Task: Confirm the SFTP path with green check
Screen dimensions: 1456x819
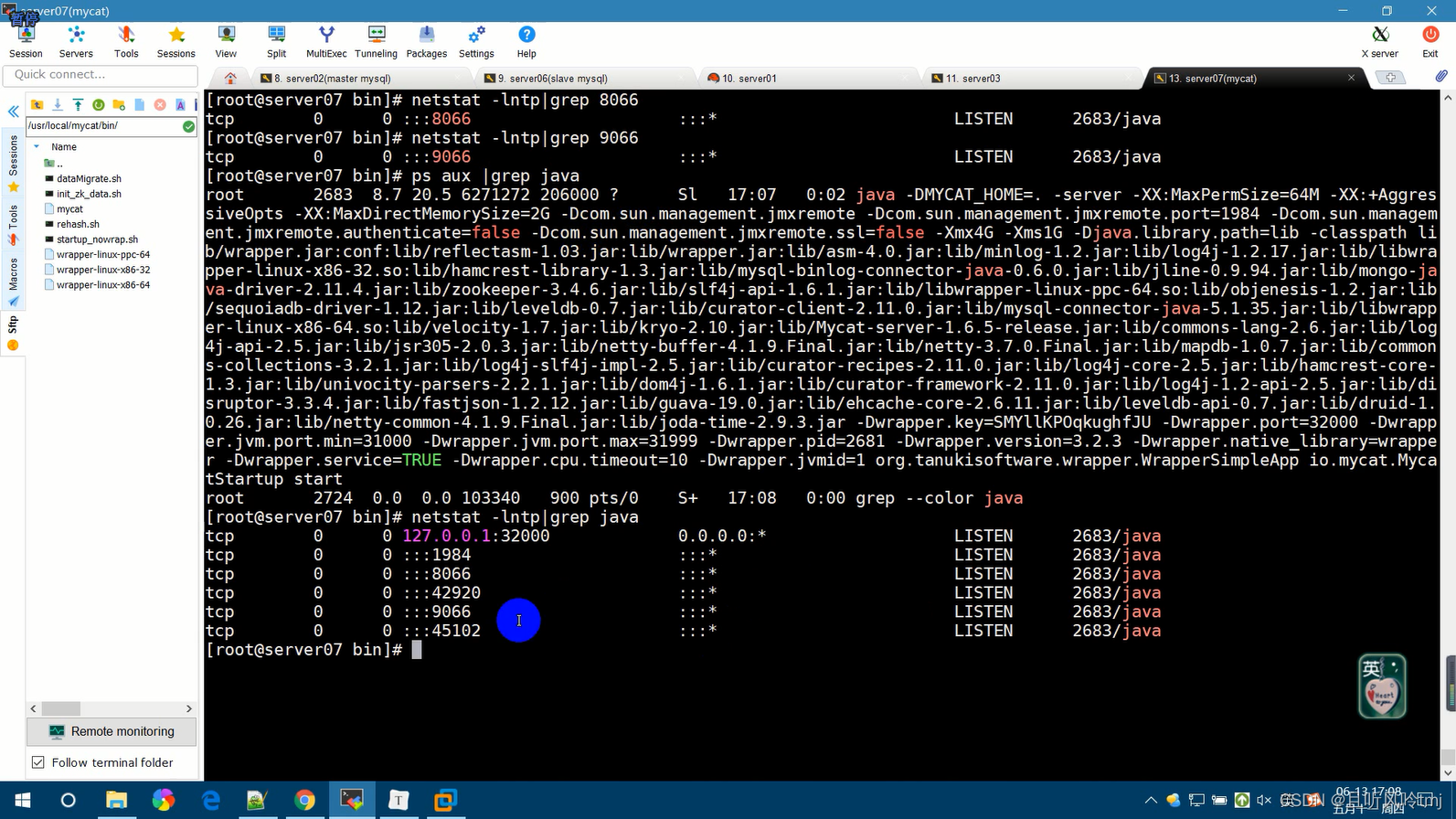Action: 188,126
